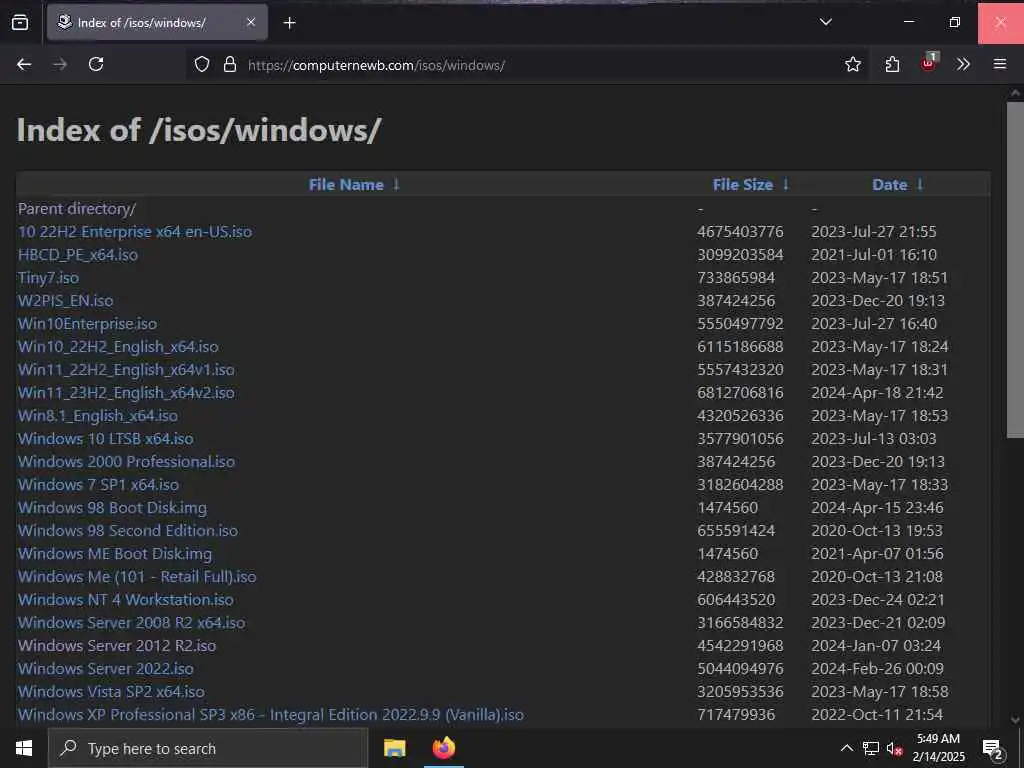Download Windows Server 2012 R2.iso
The height and width of the screenshot is (768, 1024).
click(x=117, y=645)
